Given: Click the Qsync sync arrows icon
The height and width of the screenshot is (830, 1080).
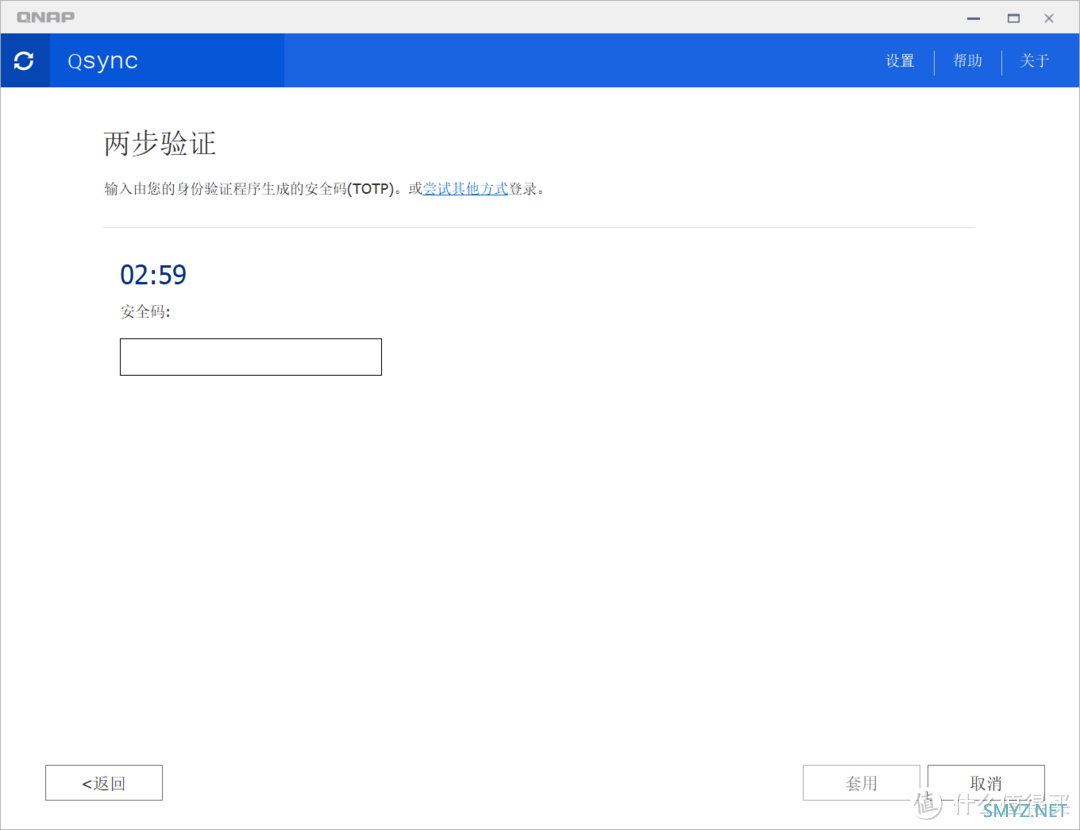Looking at the screenshot, I should tap(24, 61).
